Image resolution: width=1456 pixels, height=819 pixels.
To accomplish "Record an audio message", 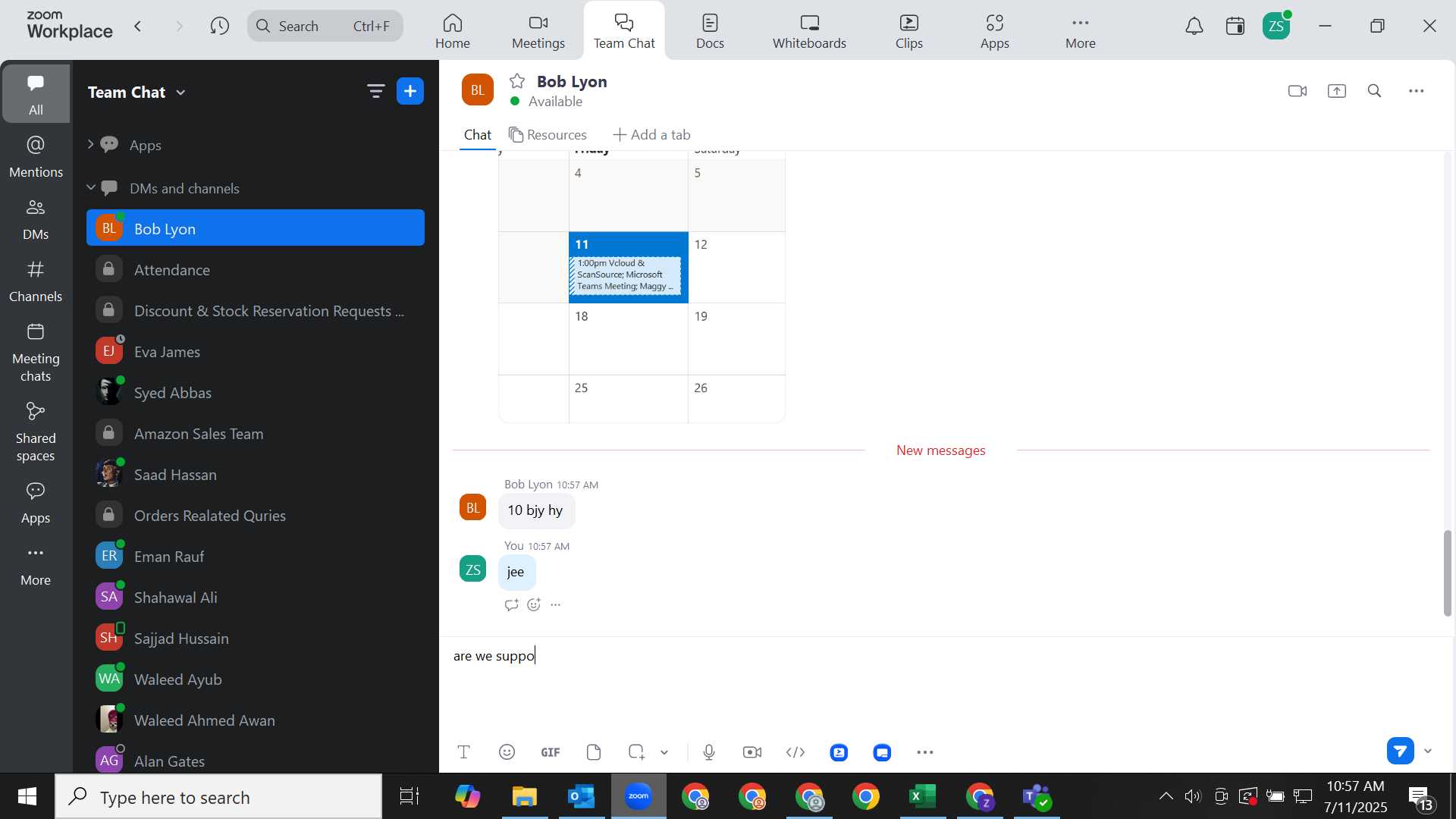I will [x=709, y=752].
